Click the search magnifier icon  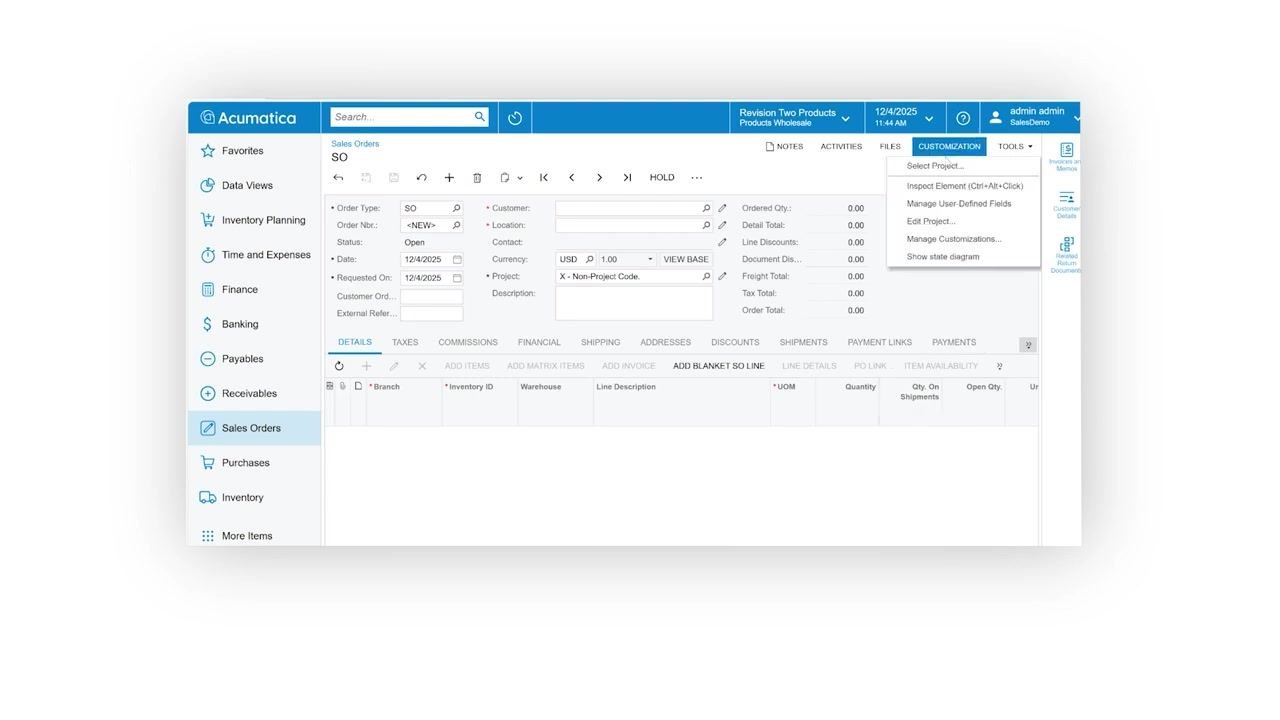[x=480, y=117]
